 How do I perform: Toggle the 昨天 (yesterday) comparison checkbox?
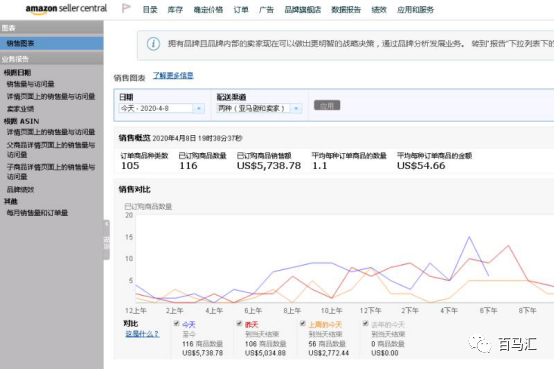point(239,323)
